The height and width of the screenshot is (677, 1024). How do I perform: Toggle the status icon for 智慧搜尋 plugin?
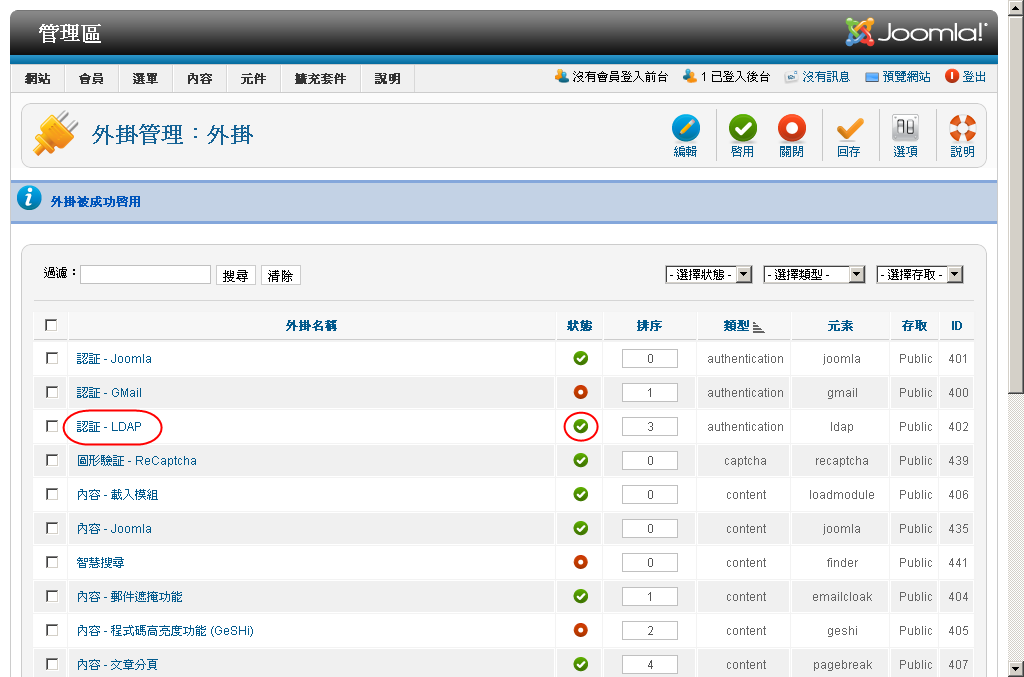[x=580, y=562]
